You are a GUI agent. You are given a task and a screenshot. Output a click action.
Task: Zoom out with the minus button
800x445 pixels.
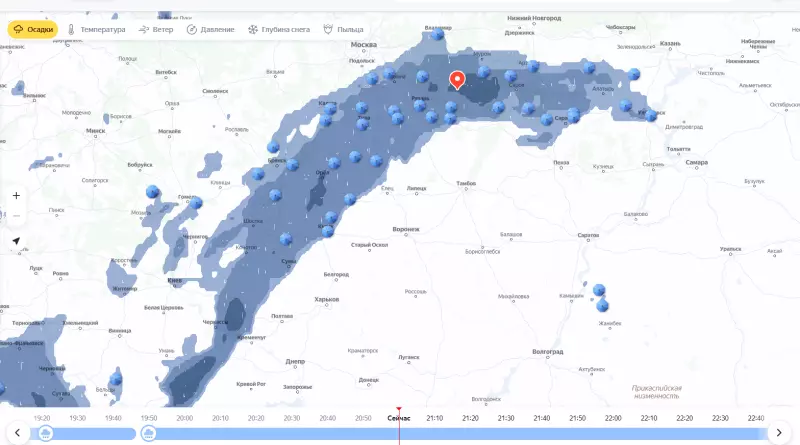coord(16,215)
